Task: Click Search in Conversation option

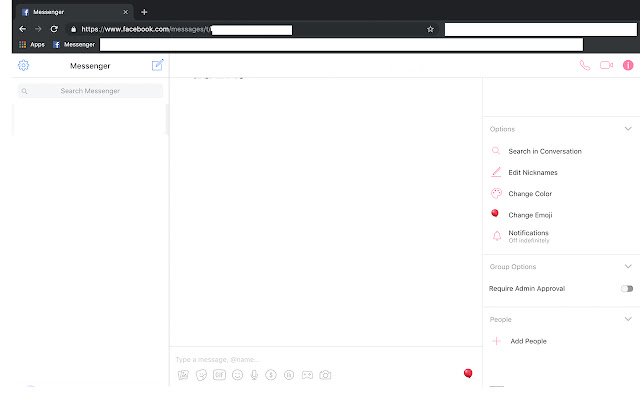Action: tap(545, 151)
